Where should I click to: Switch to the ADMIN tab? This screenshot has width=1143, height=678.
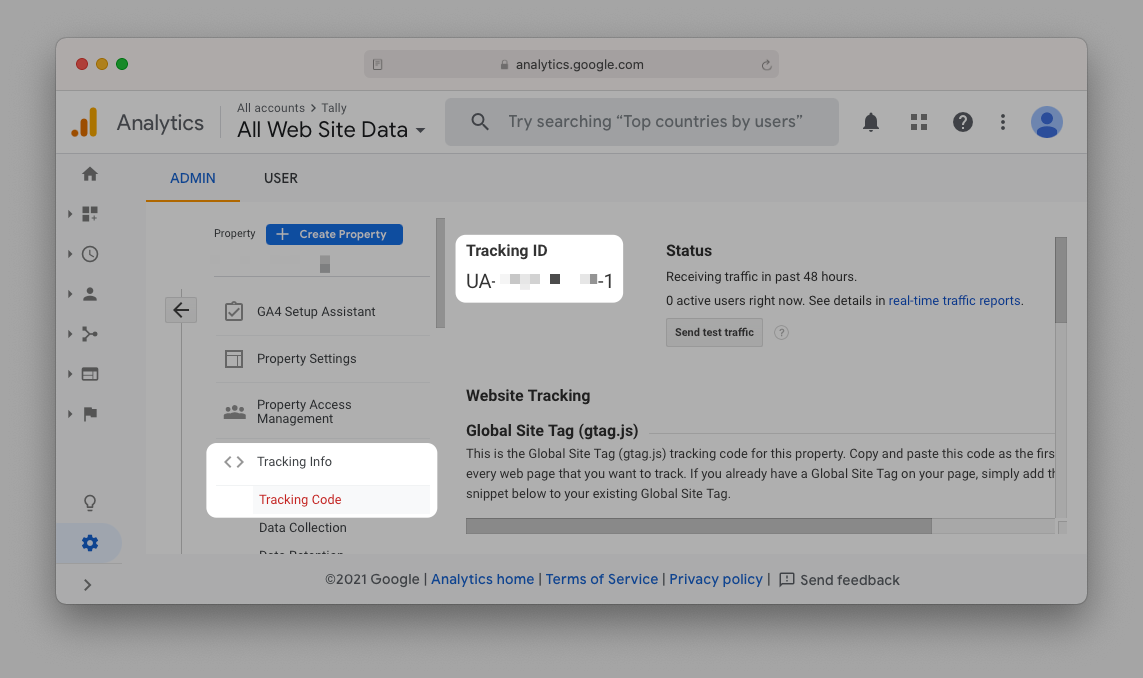point(192,178)
